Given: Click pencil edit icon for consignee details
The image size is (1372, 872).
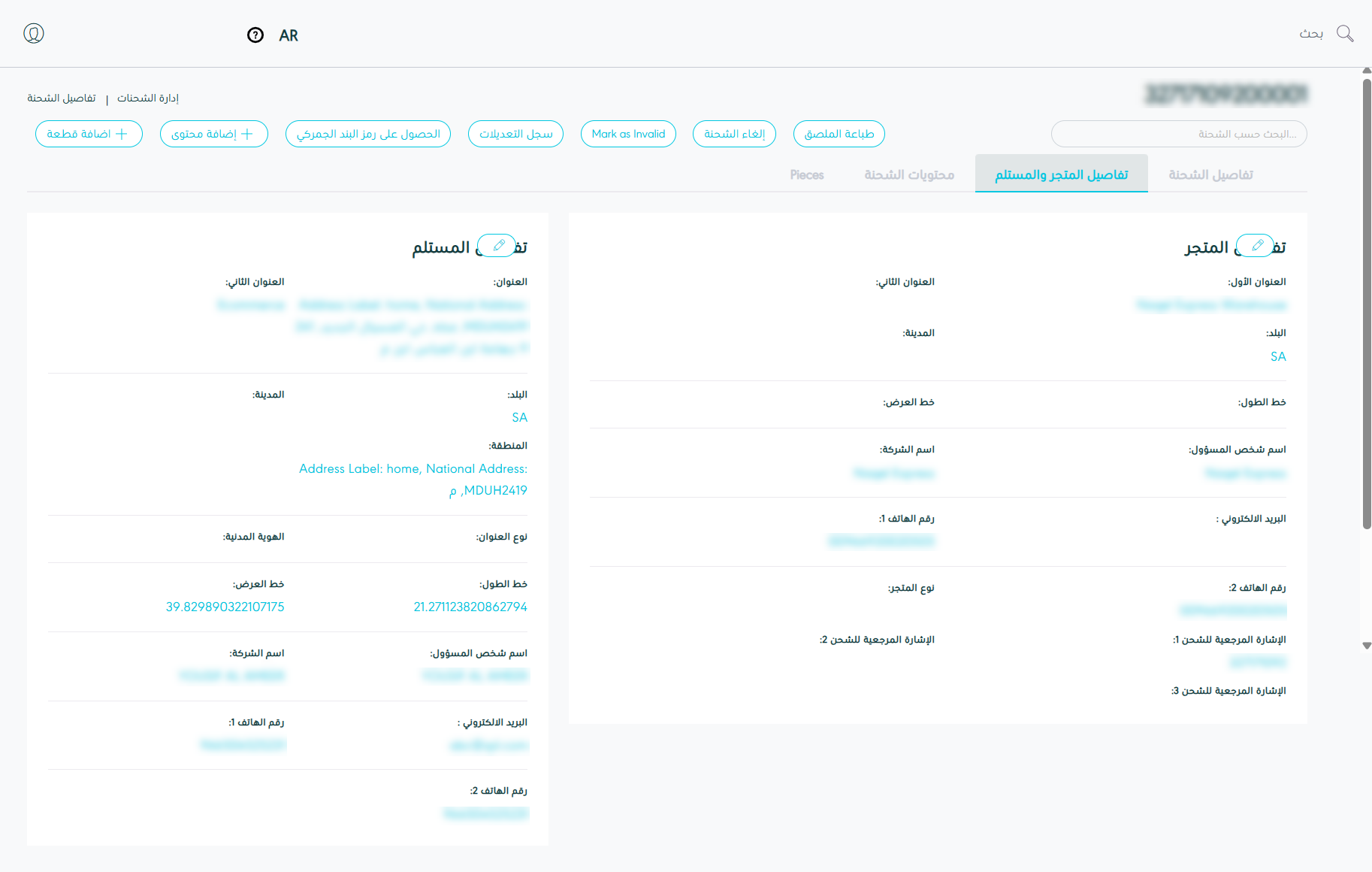Looking at the screenshot, I should click(x=497, y=246).
